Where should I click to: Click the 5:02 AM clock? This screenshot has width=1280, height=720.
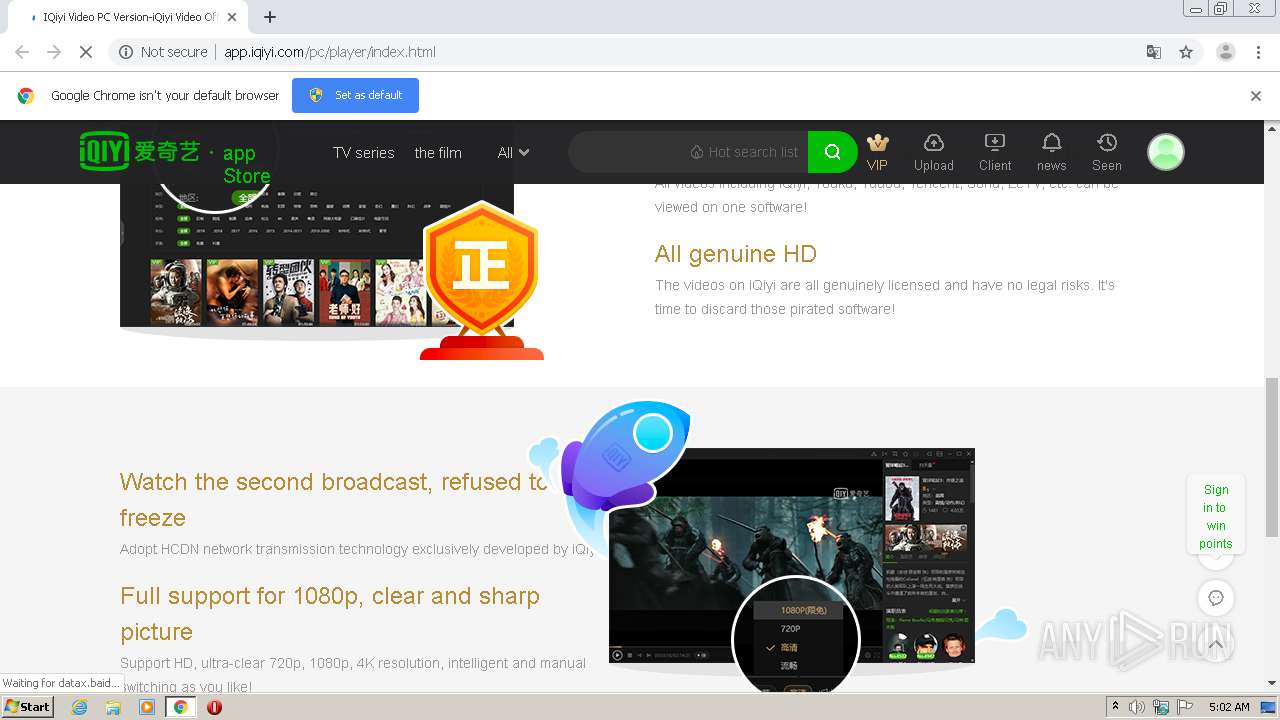[1229, 707]
